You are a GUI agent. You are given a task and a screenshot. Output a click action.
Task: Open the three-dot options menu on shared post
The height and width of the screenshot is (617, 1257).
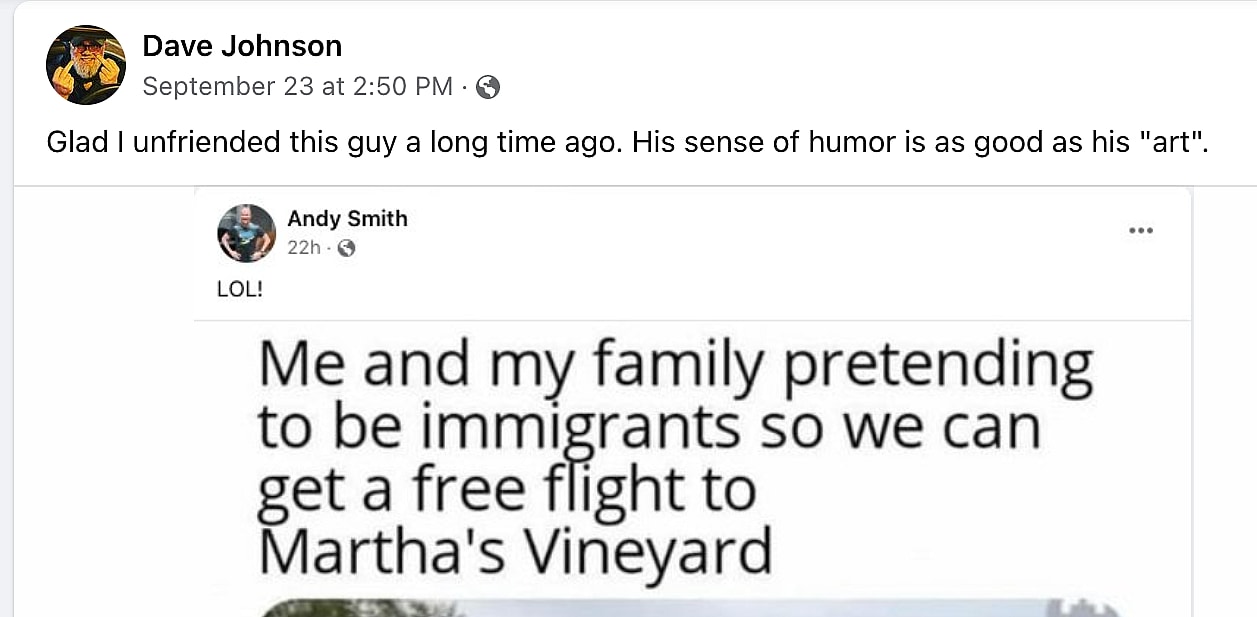point(1140,231)
